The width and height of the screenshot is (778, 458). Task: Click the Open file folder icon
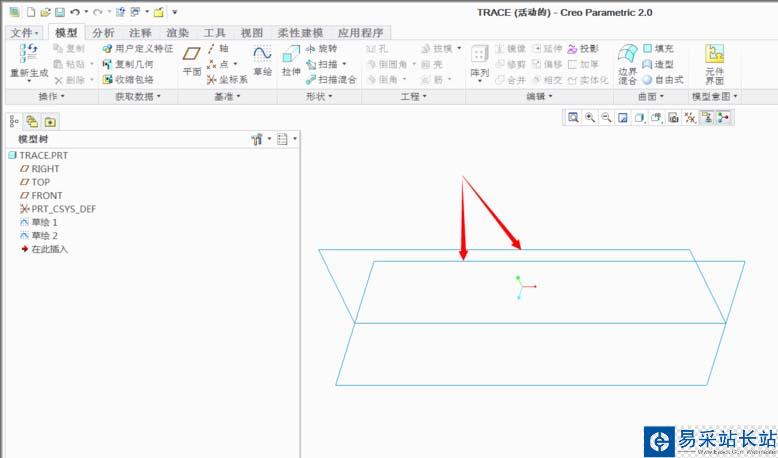point(45,12)
